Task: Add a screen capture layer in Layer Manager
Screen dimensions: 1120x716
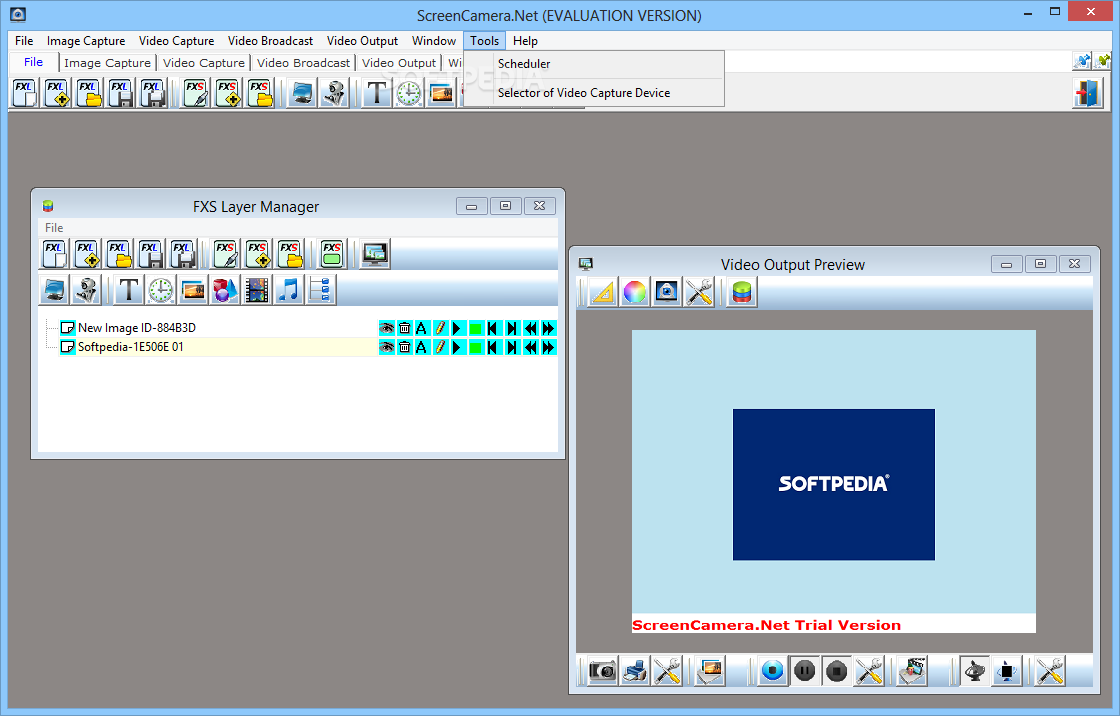Action: point(54,290)
